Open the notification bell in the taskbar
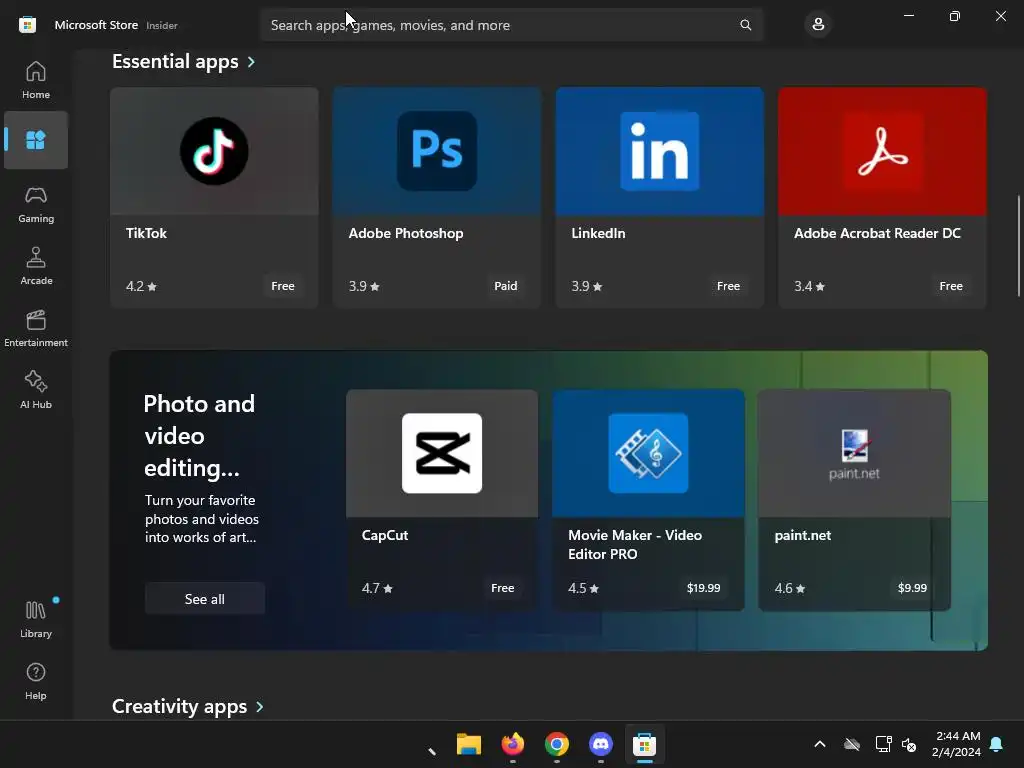This screenshot has height=768, width=1024. [x=997, y=744]
